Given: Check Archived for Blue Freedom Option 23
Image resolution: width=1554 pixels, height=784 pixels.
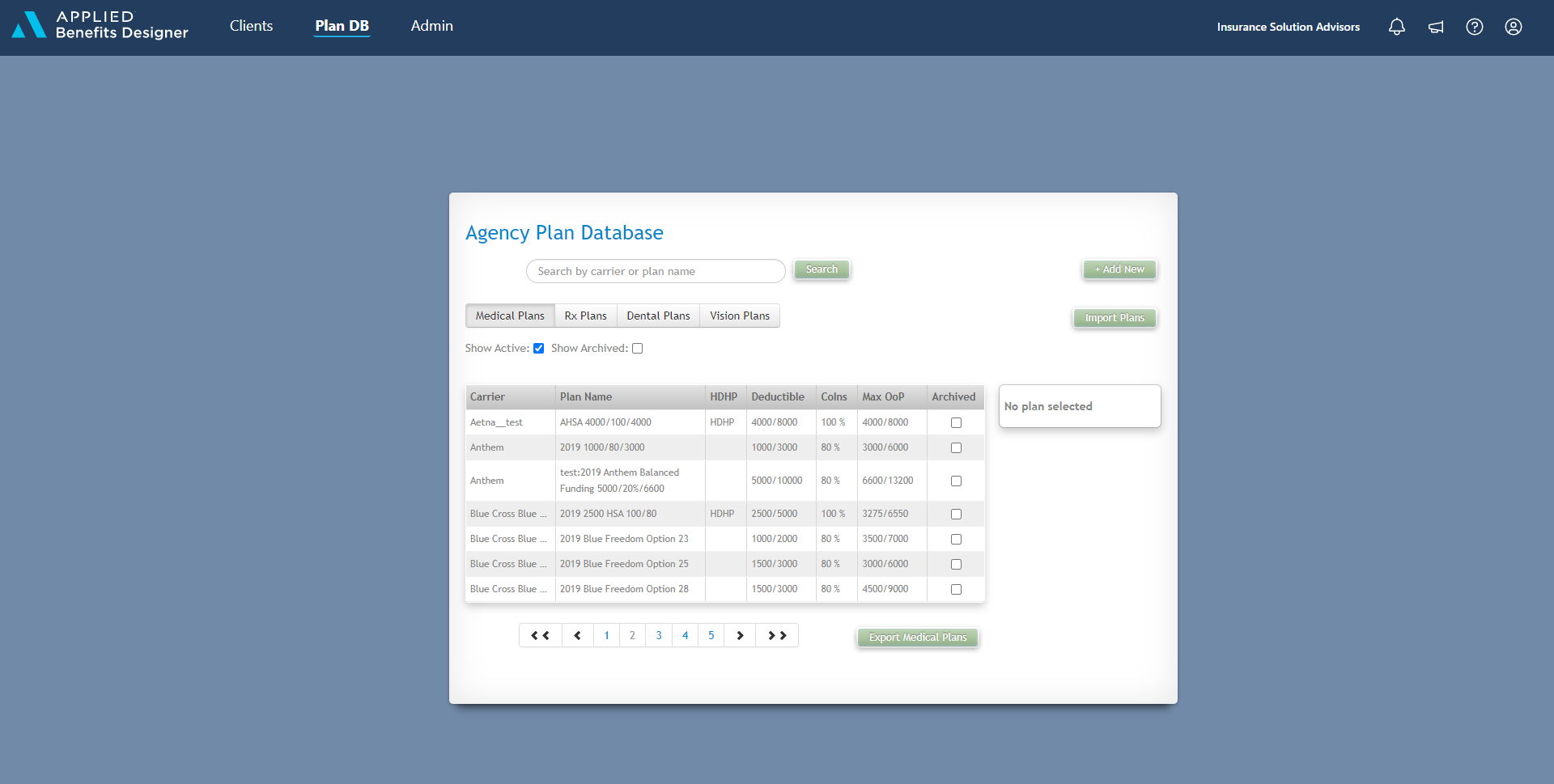Looking at the screenshot, I should pyautogui.click(x=956, y=539).
